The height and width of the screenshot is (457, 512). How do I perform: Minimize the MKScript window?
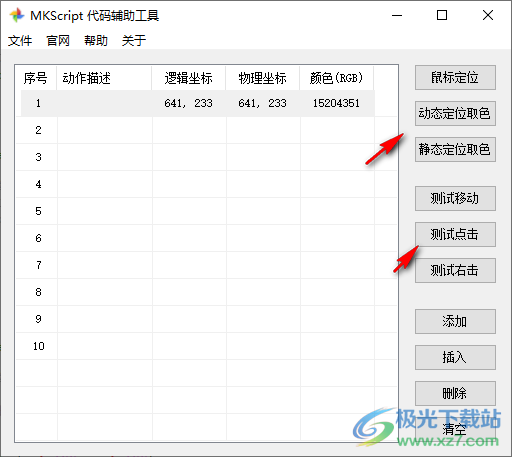pyautogui.click(x=397, y=15)
